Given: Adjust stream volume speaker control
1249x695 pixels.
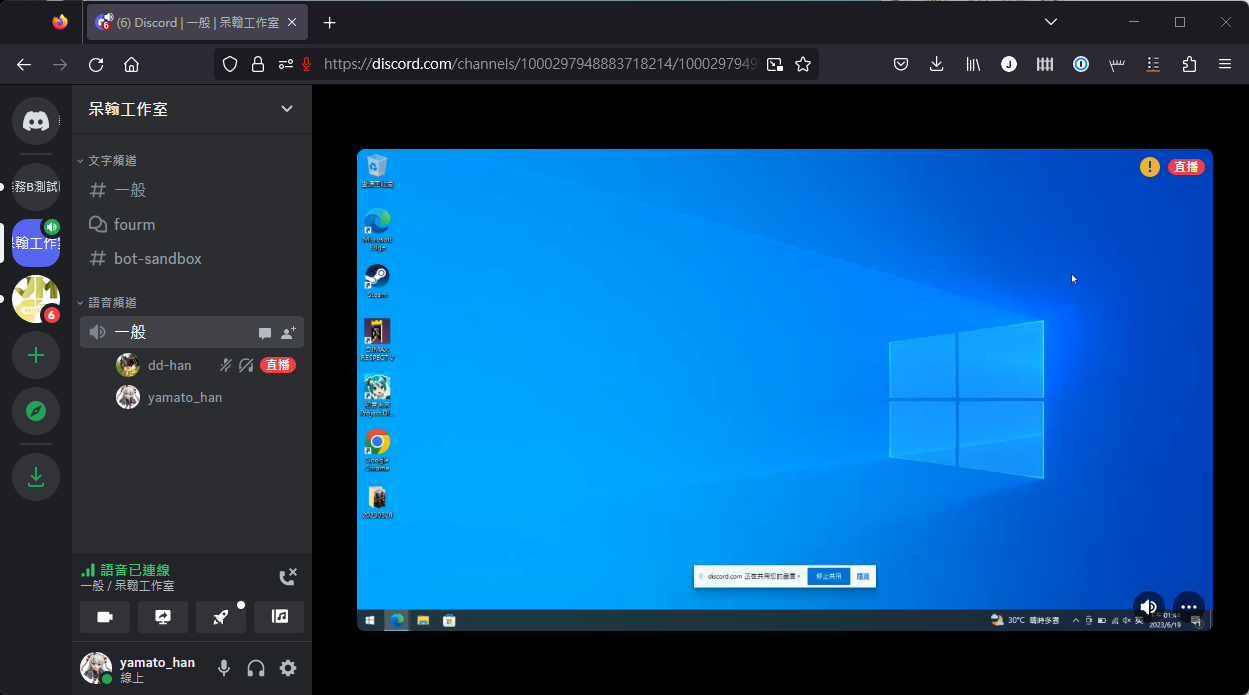Looking at the screenshot, I should pos(1148,606).
